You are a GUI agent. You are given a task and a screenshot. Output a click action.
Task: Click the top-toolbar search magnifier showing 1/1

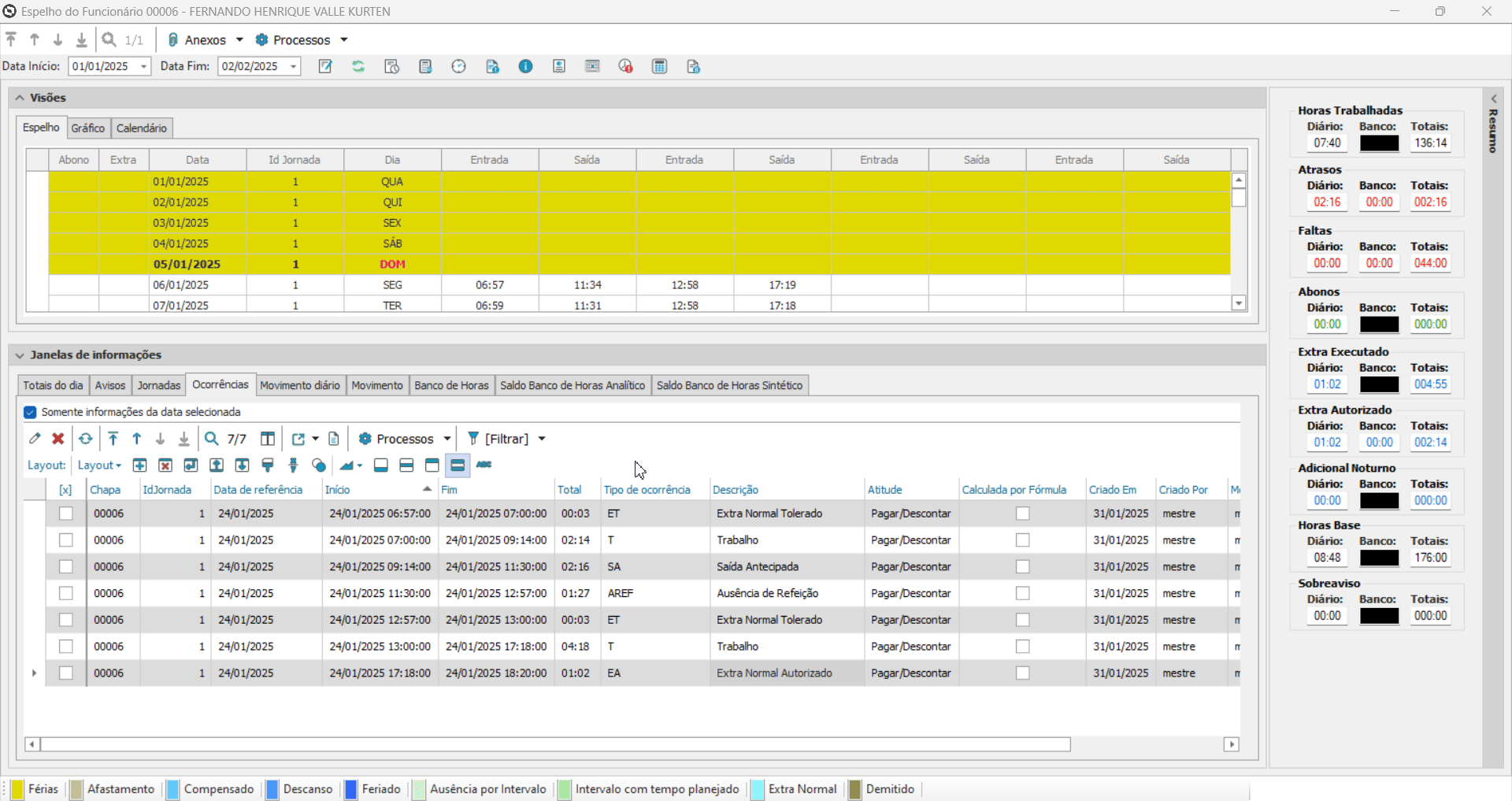click(109, 39)
